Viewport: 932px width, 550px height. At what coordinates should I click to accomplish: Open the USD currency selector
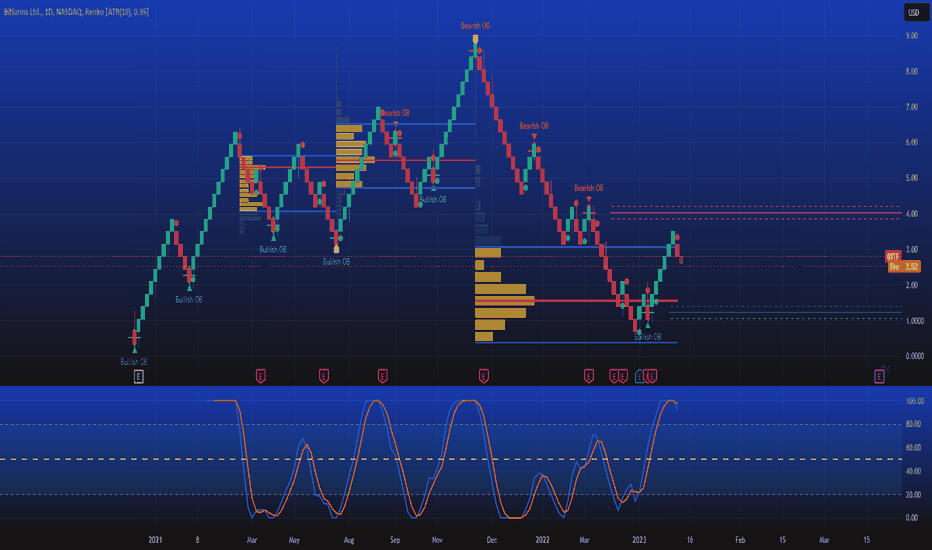tap(914, 12)
